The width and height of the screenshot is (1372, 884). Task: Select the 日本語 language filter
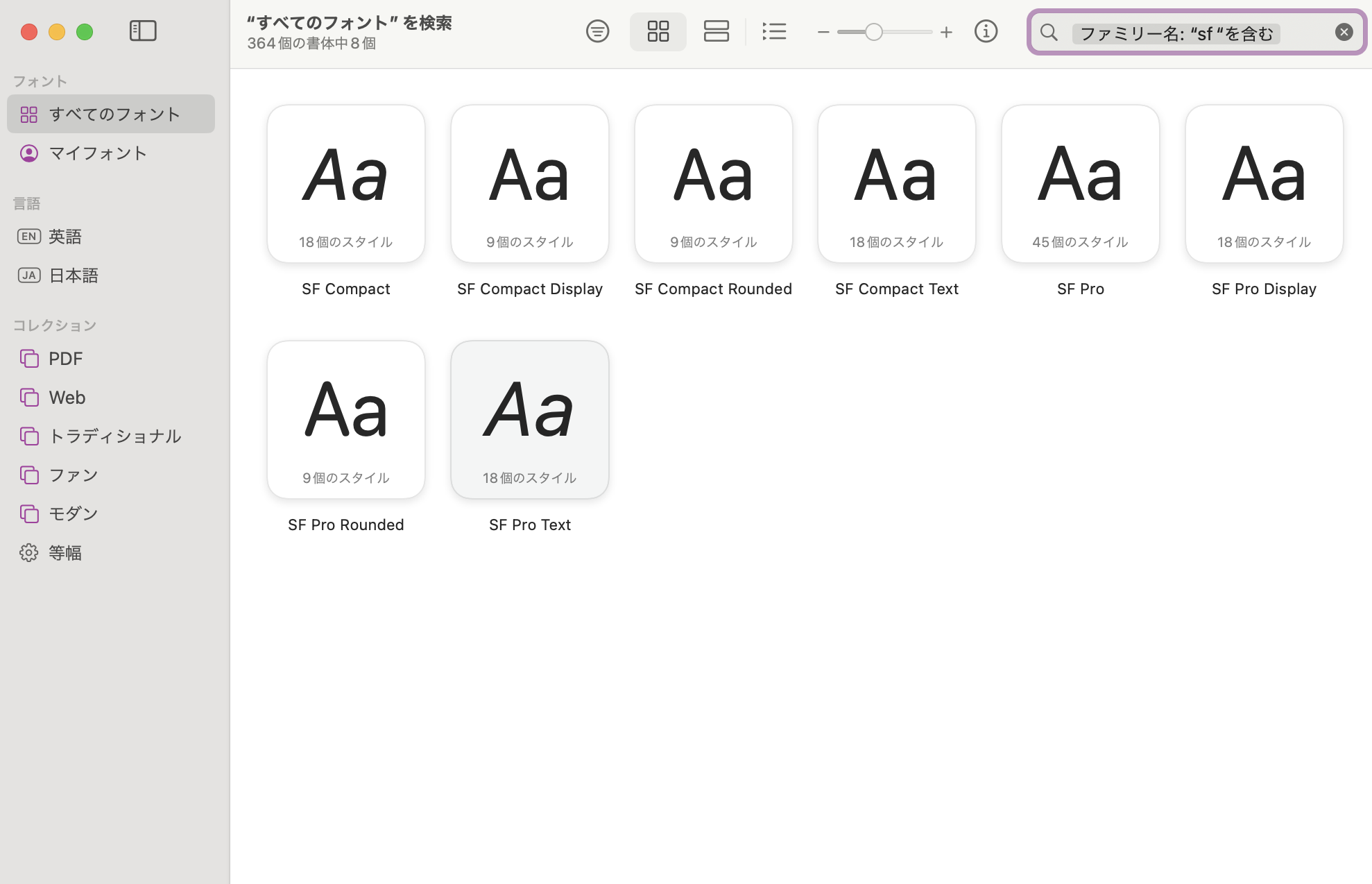pyautogui.click(x=73, y=275)
